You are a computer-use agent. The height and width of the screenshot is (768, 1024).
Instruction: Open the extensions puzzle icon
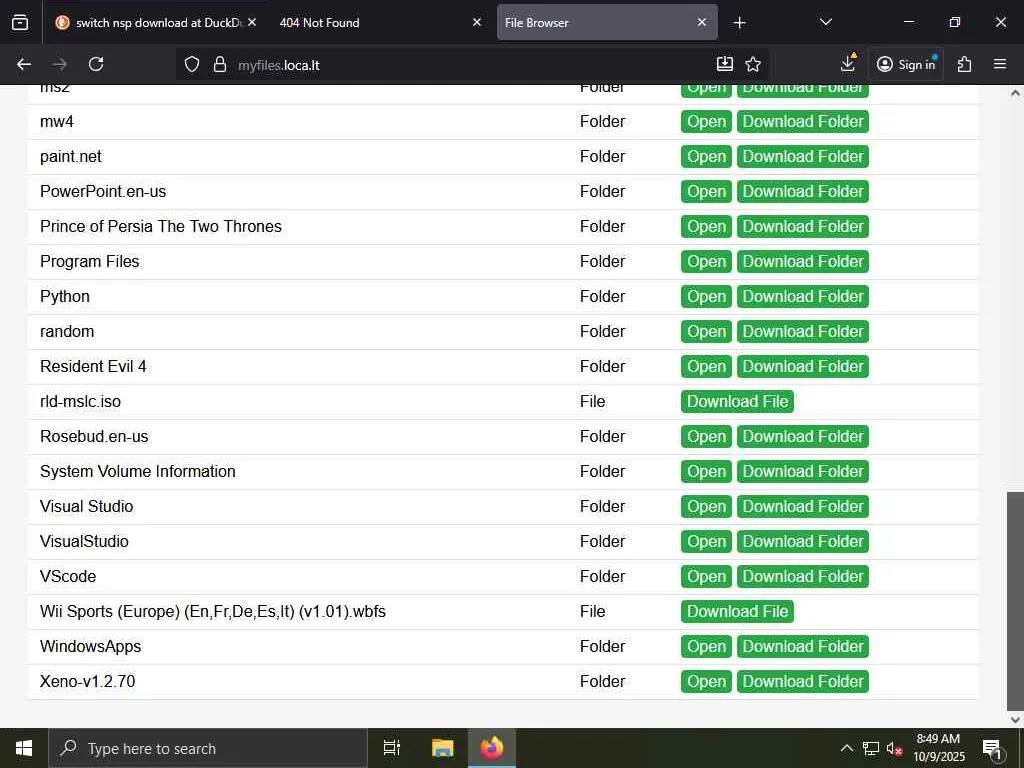coord(965,64)
